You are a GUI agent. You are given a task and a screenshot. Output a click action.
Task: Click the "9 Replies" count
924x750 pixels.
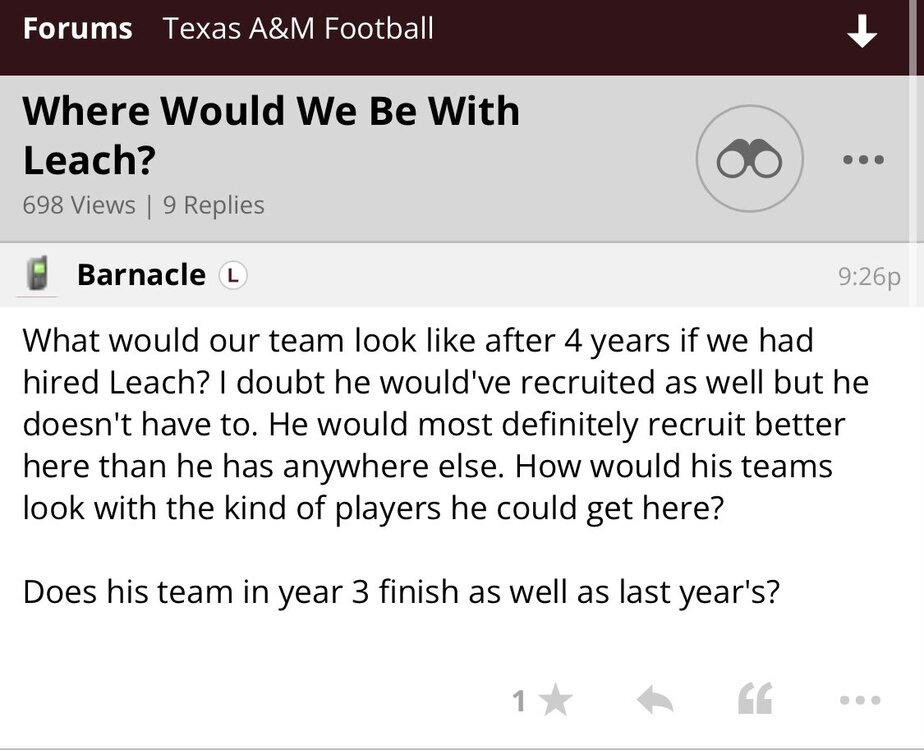211,205
